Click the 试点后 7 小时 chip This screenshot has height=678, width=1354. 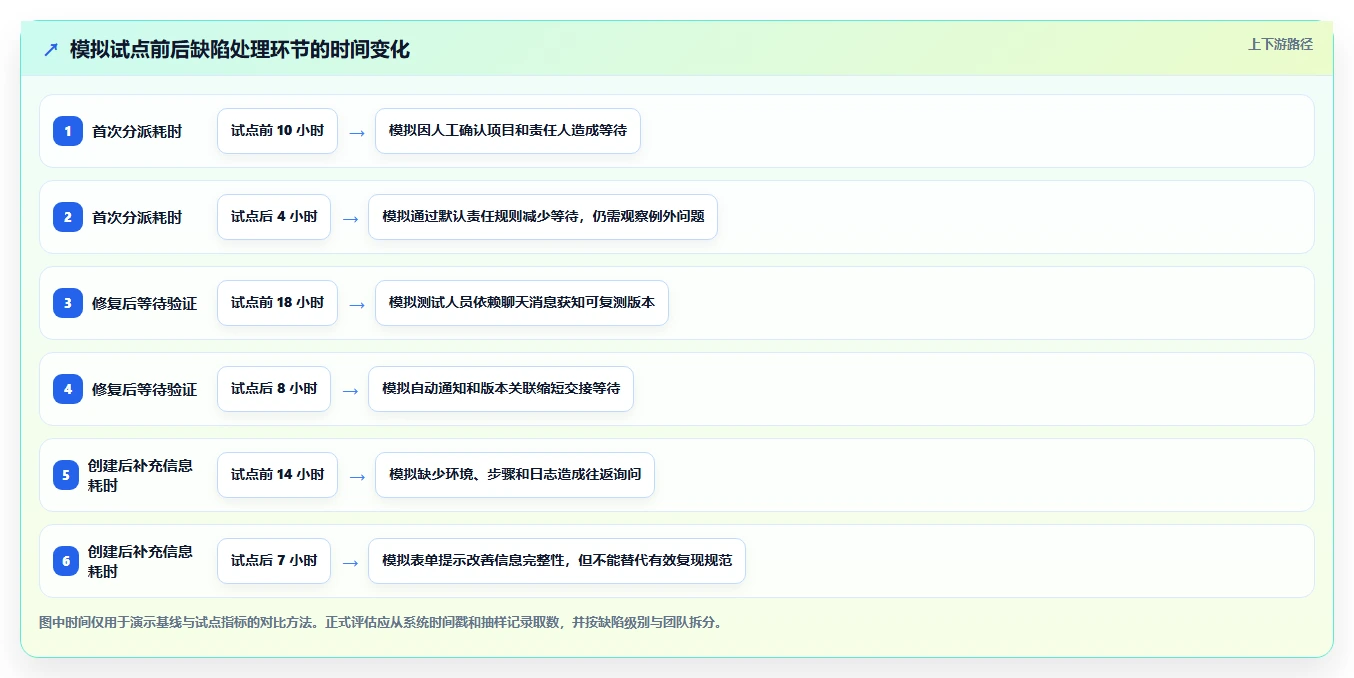pyautogui.click(x=274, y=561)
